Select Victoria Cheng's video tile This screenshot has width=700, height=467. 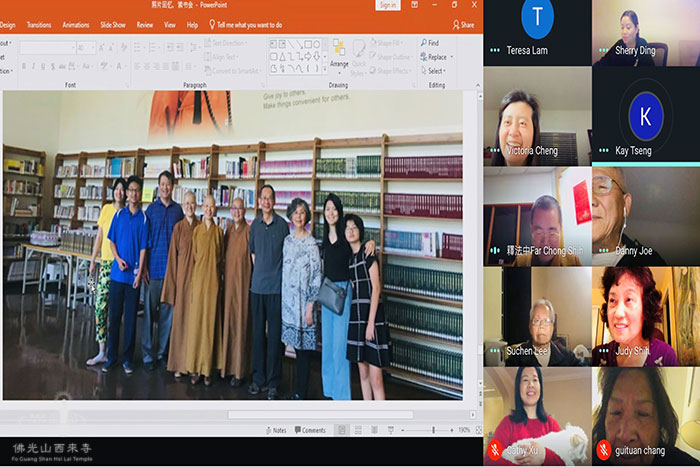538,116
